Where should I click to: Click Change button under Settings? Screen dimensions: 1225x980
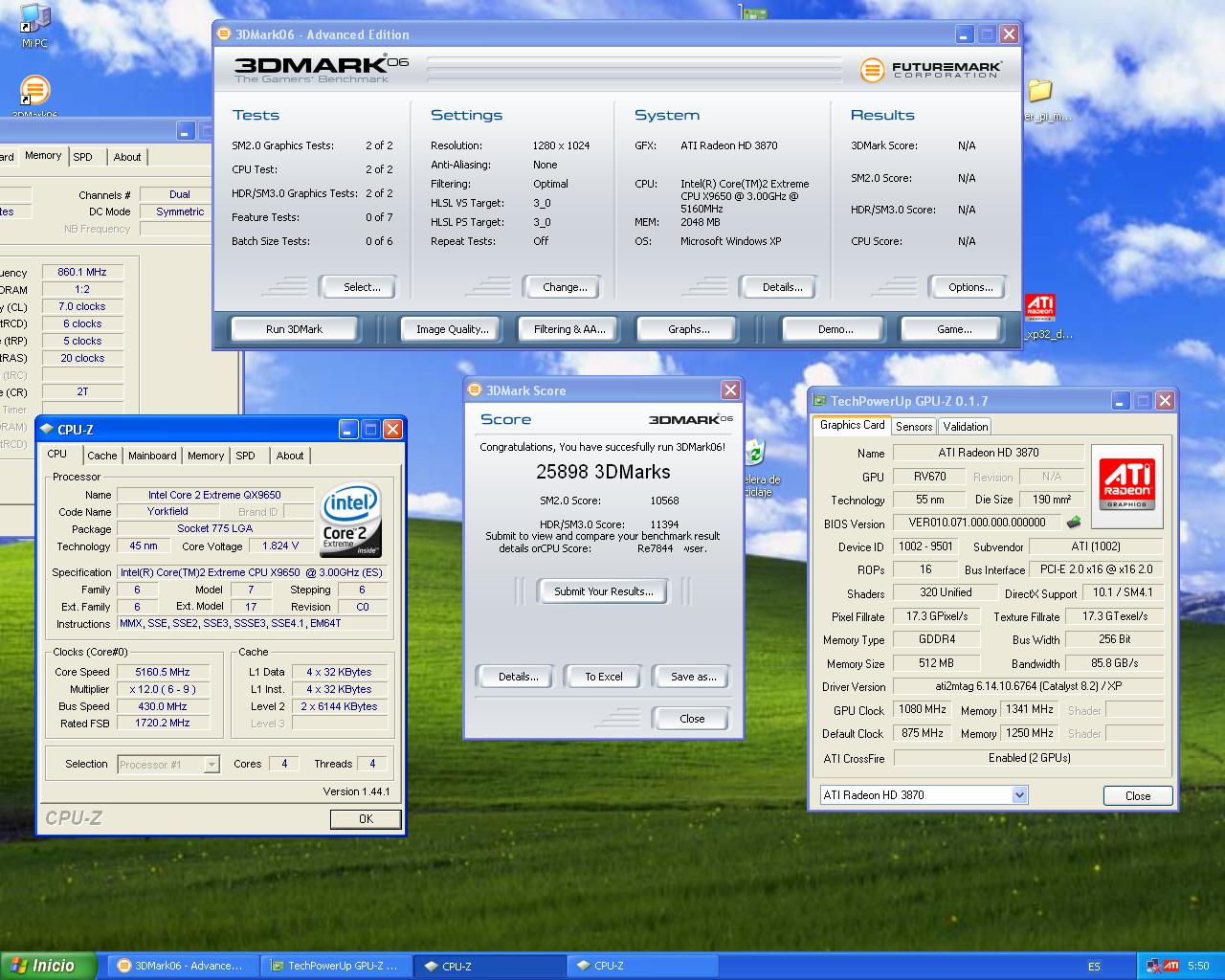565,287
